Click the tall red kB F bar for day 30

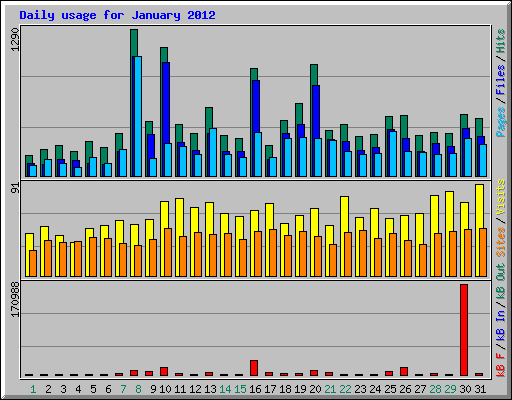tap(464, 330)
